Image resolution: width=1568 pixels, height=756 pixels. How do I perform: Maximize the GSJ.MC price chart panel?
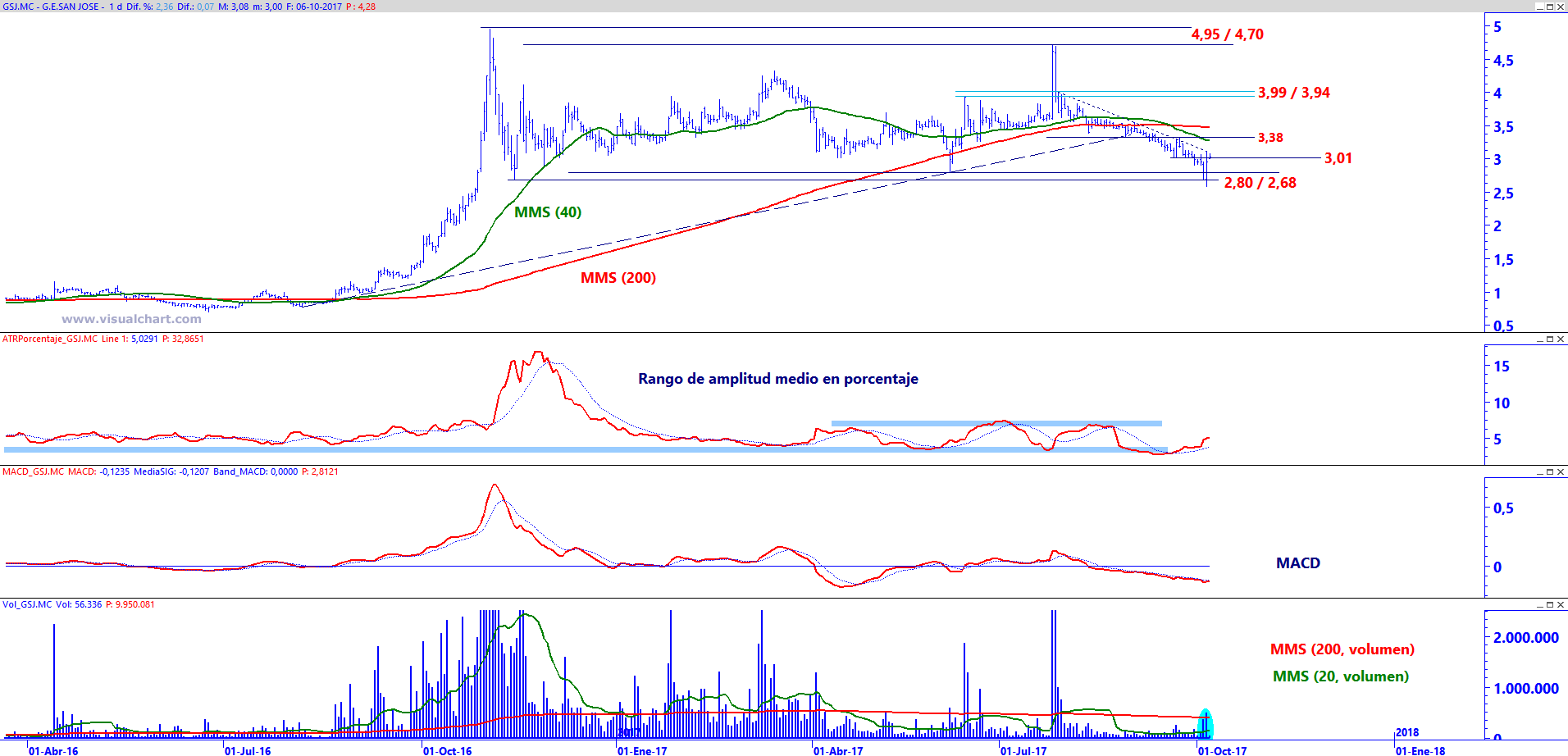click(1550, 7)
